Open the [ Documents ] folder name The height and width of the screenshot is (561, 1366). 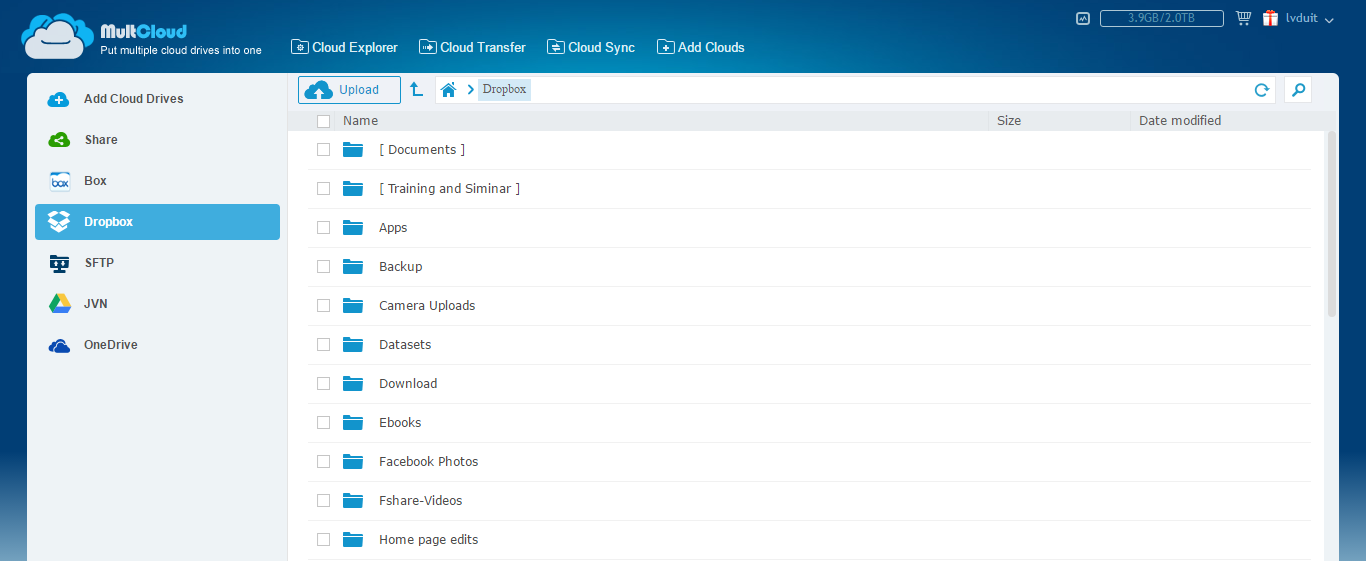422,149
